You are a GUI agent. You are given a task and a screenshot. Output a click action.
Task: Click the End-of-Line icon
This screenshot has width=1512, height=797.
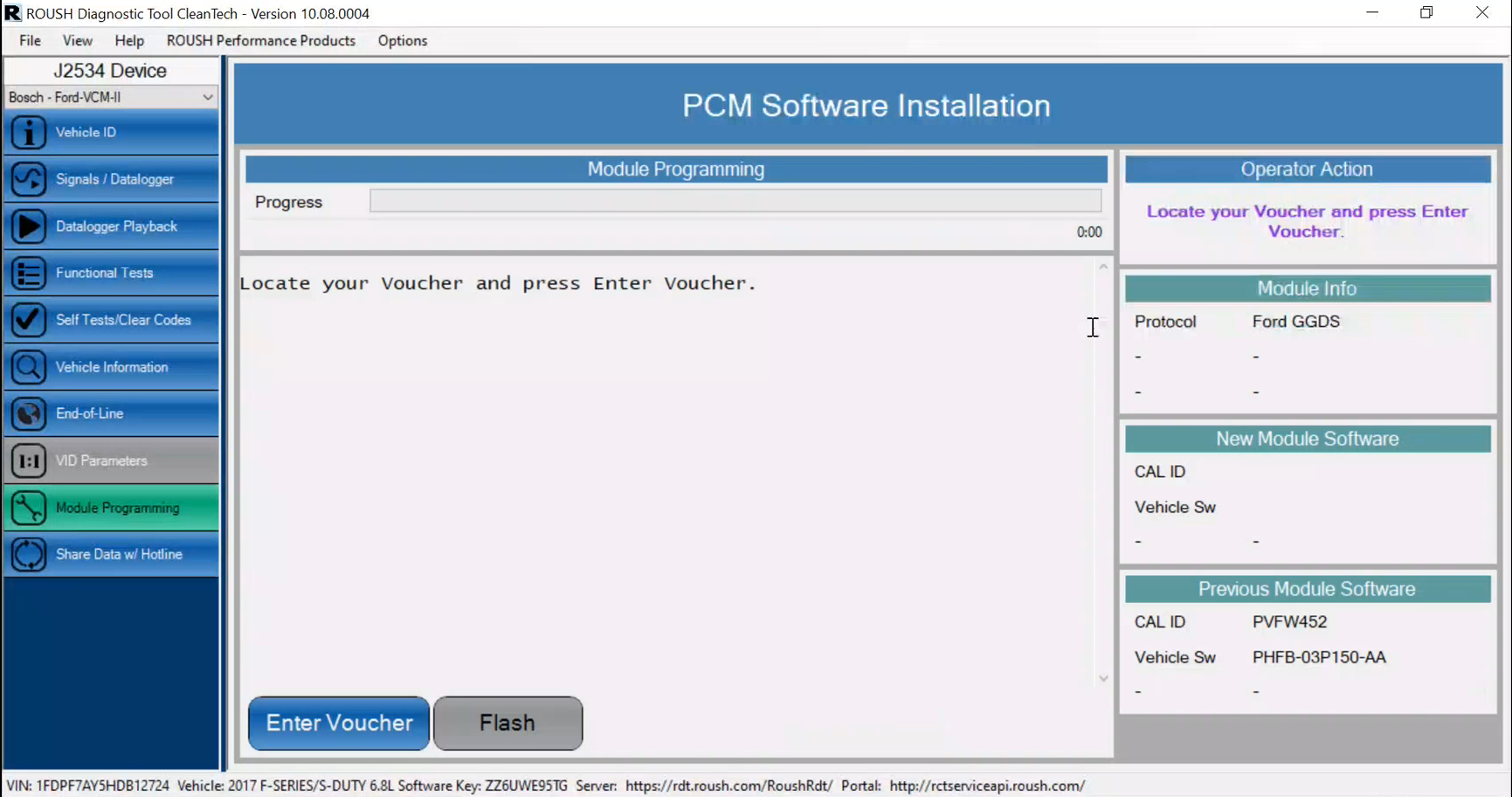click(x=28, y=414)
